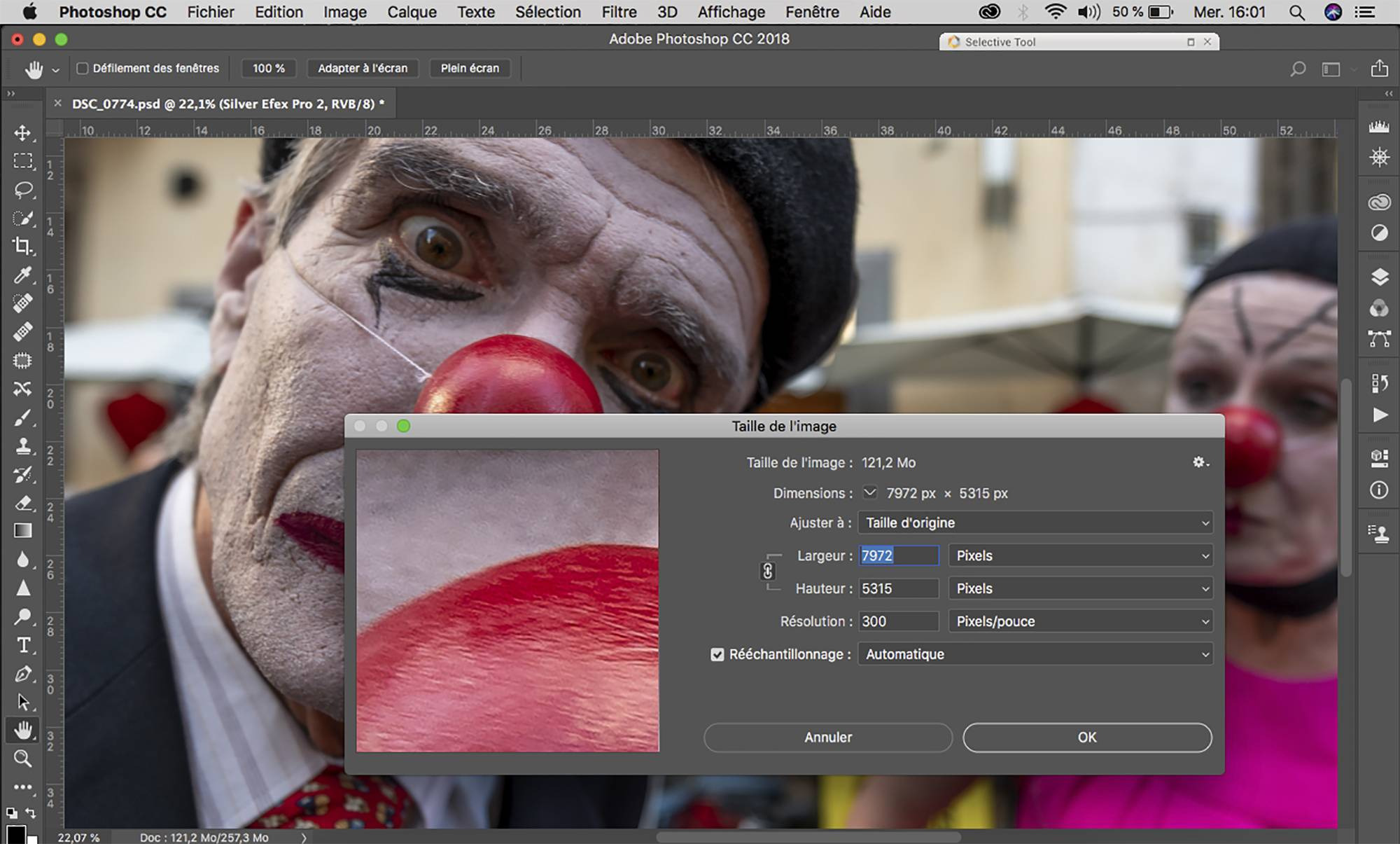1400x844 pixels.
Task: Click the Largeur input field
Action: (x=899, y=555)
